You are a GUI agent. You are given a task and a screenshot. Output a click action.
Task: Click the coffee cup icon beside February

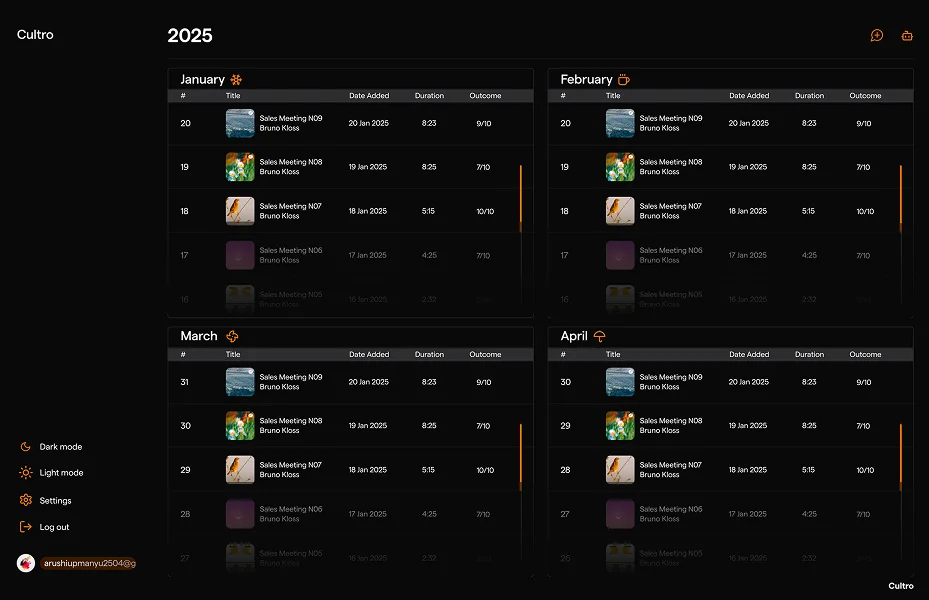[x=624, y=79]
